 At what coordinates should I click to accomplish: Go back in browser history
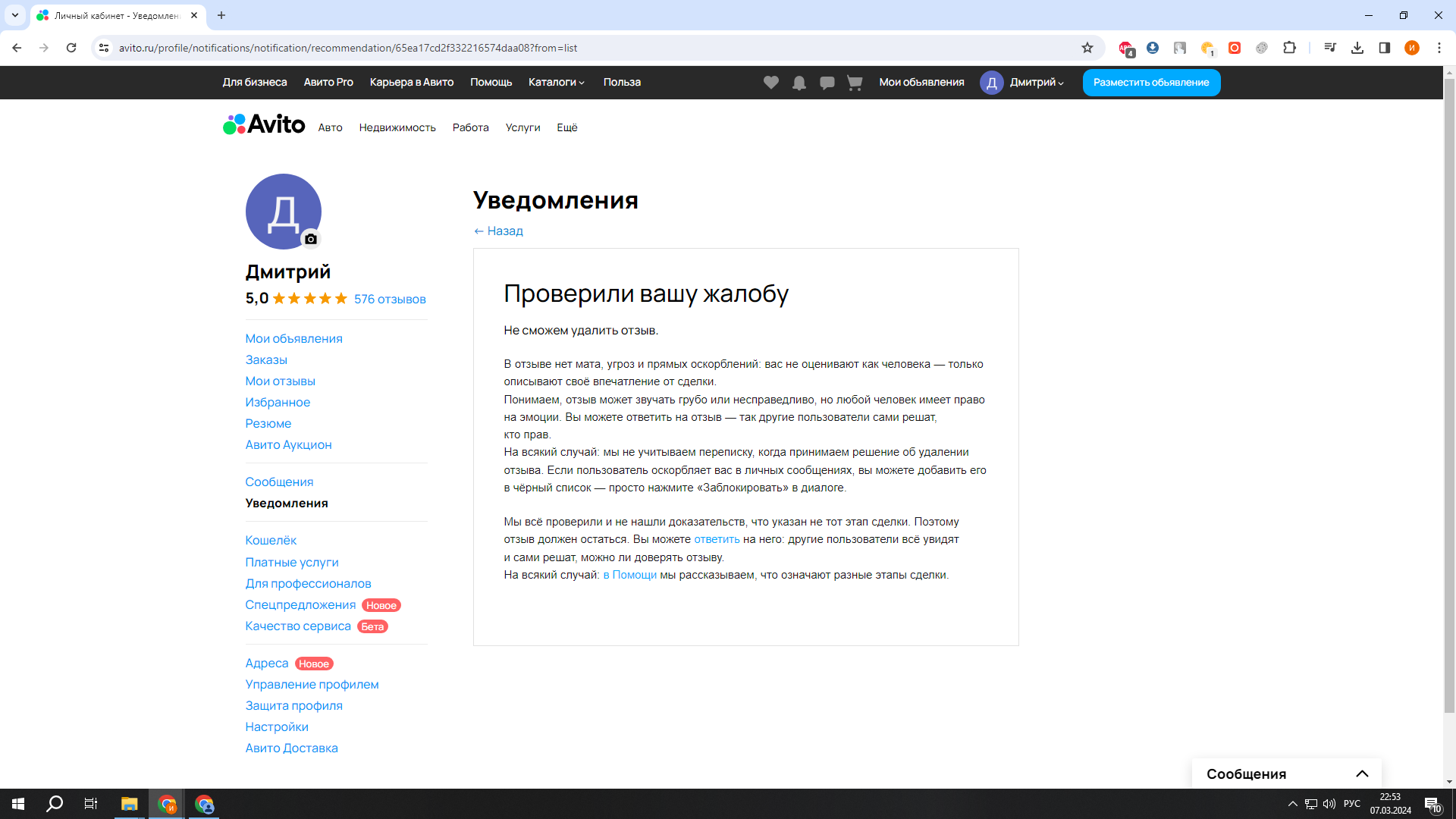[17, 48]
